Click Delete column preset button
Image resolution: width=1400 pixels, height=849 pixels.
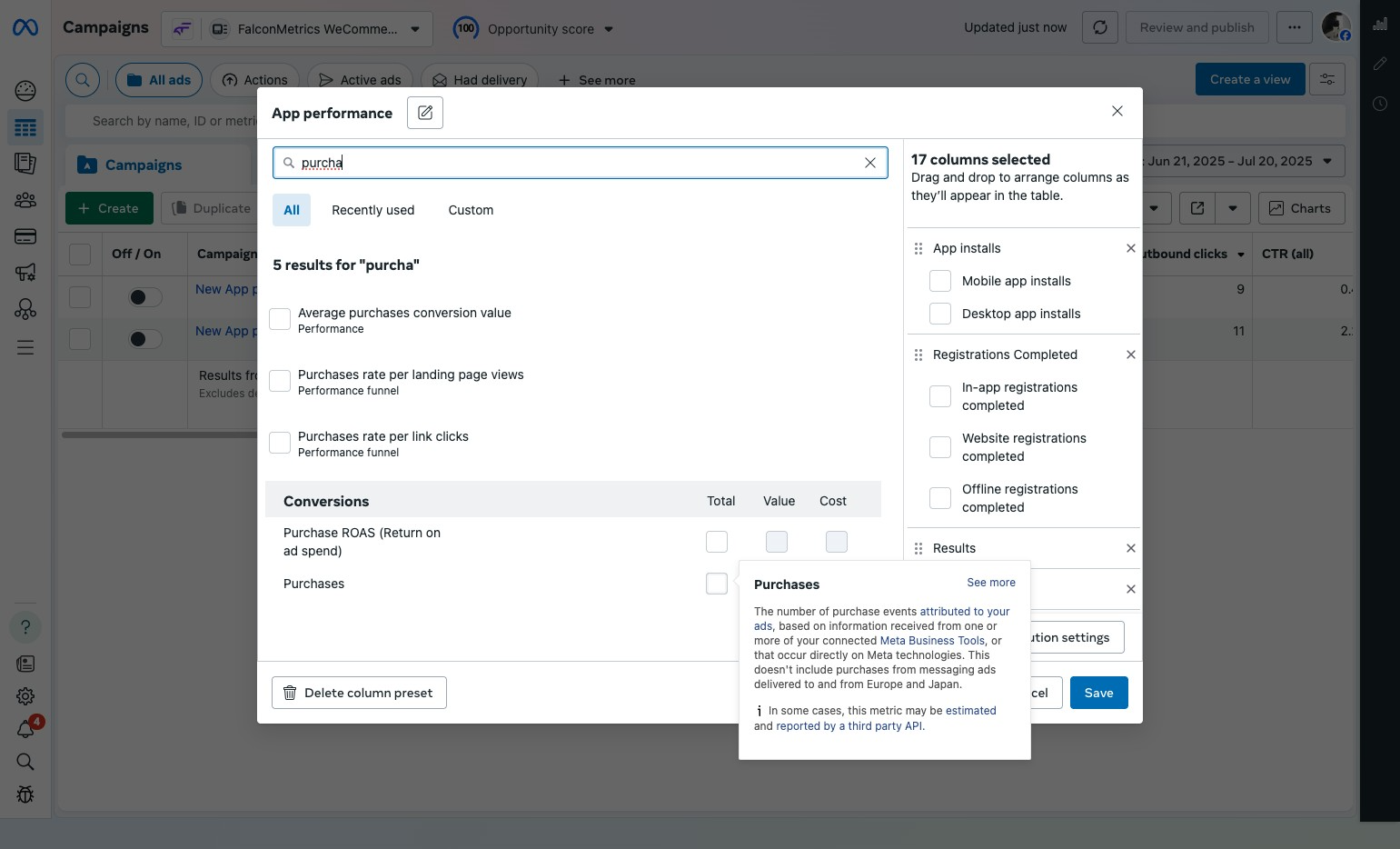359,693
